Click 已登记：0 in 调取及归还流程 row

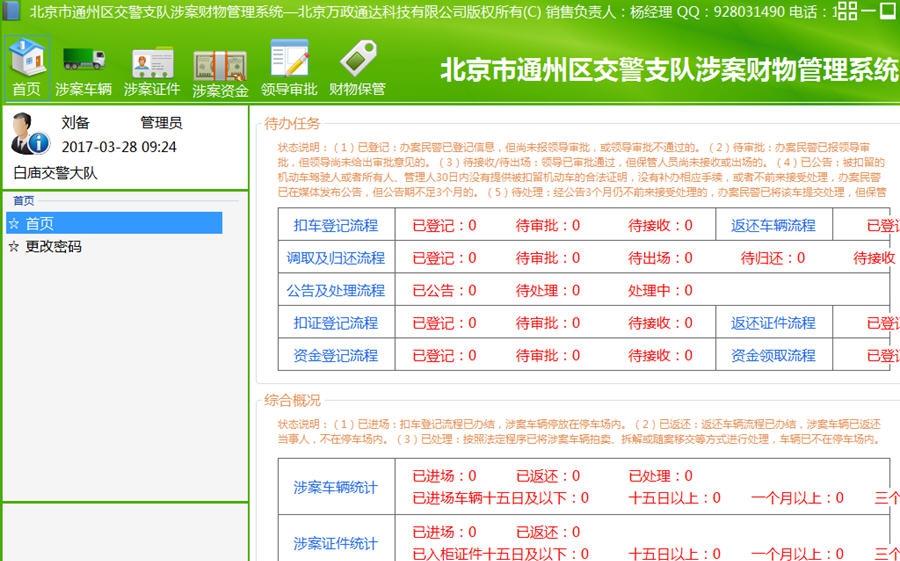(444, 258)
